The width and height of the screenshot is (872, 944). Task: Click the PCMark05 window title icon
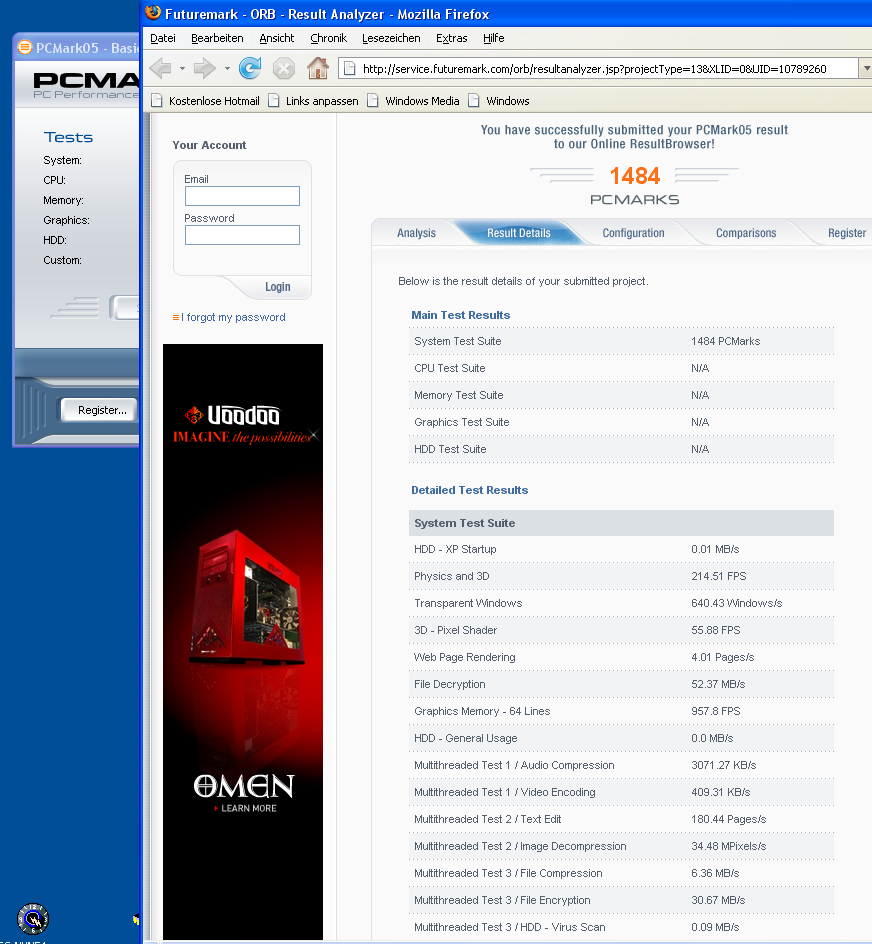[x=25, y=47]
